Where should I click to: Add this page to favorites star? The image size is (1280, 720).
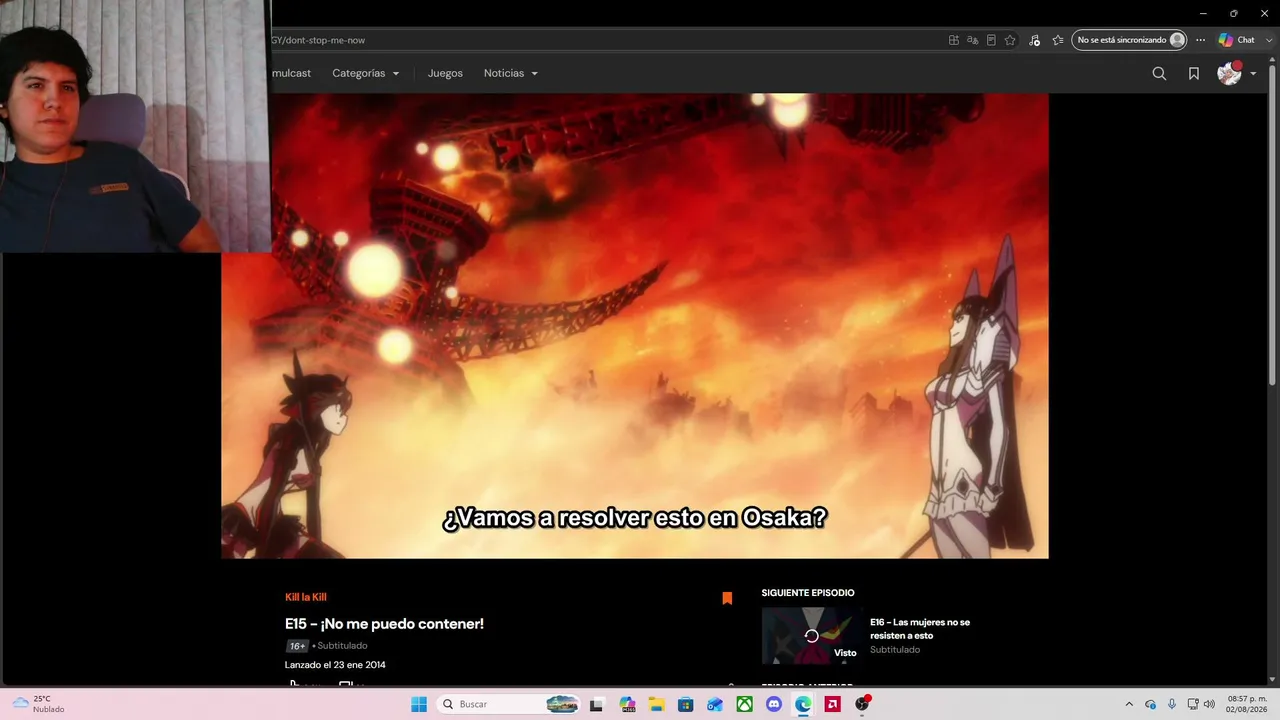pyautogui.click(x=1010, y=40)
